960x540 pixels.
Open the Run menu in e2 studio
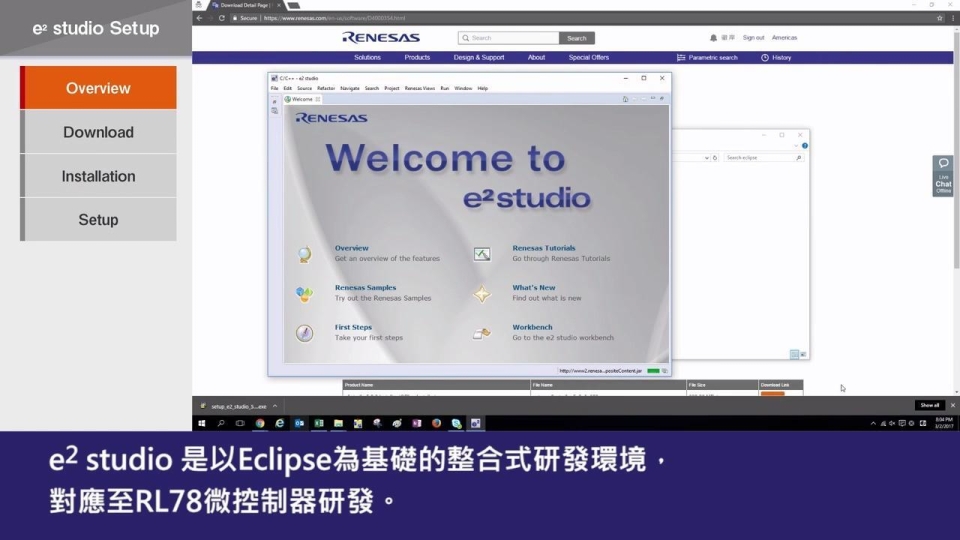444,88
